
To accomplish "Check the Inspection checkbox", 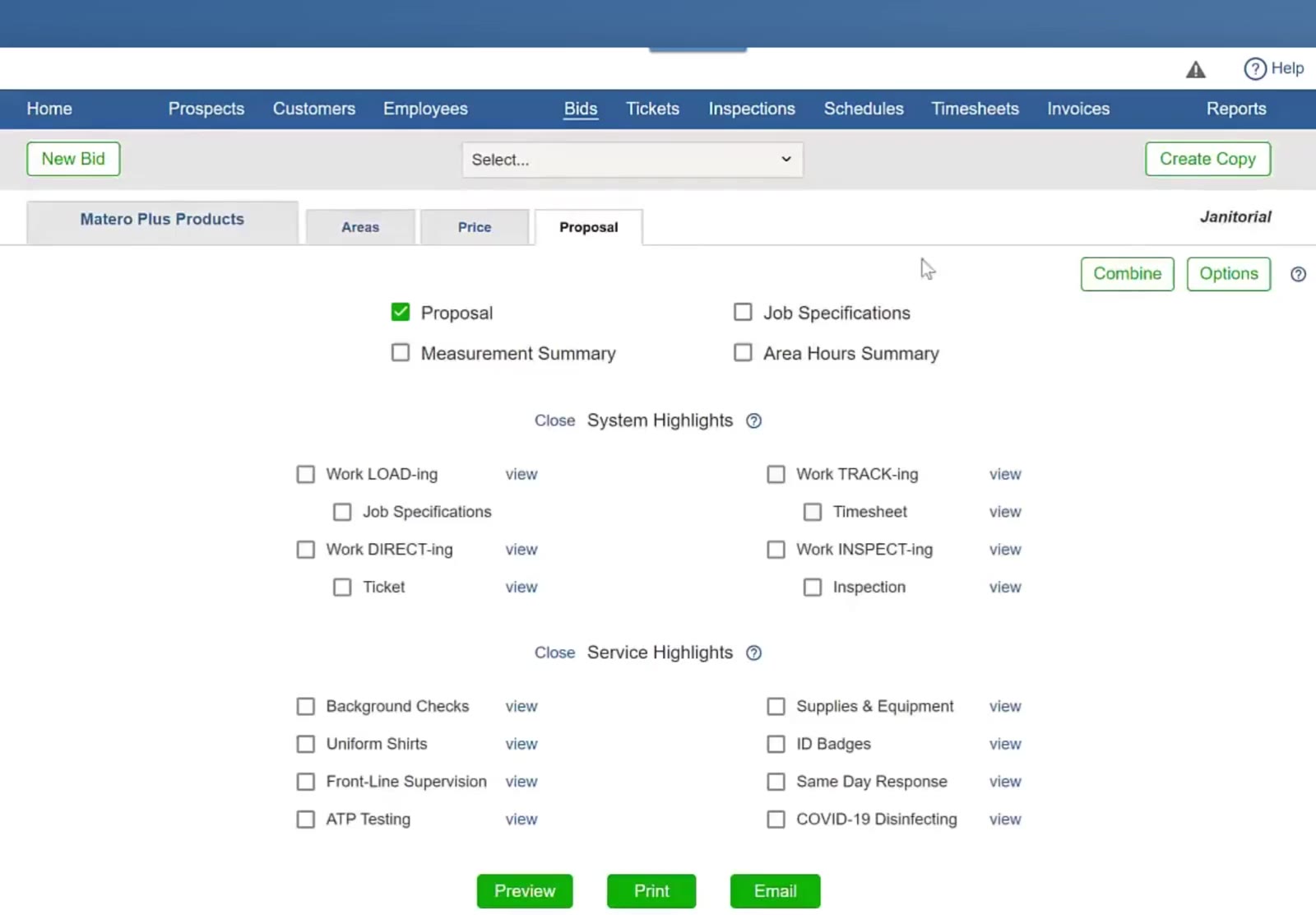I will click(x=813, y=587).
